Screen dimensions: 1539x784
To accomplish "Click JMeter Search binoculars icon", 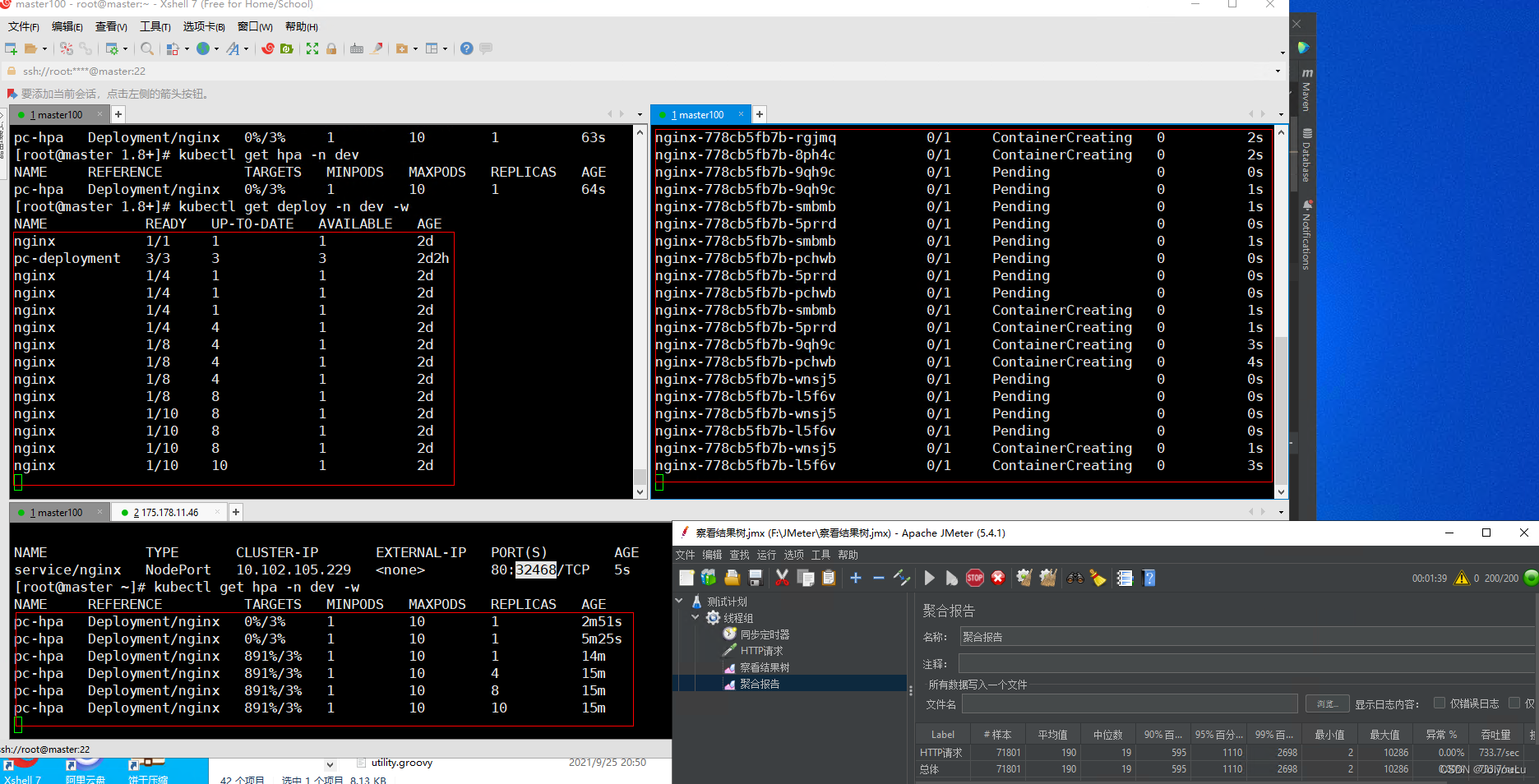I will (x=1075, y=578).
